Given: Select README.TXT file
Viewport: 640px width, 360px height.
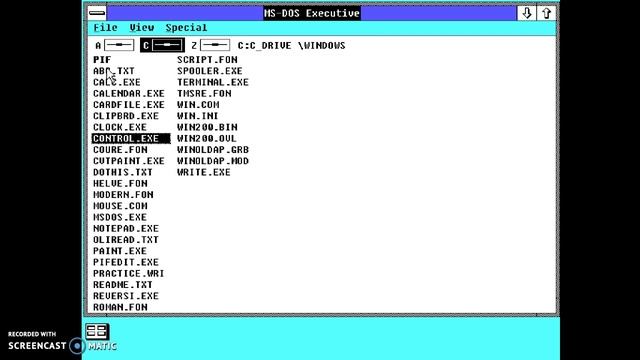Looking at the screenshot, I should 123,284.
